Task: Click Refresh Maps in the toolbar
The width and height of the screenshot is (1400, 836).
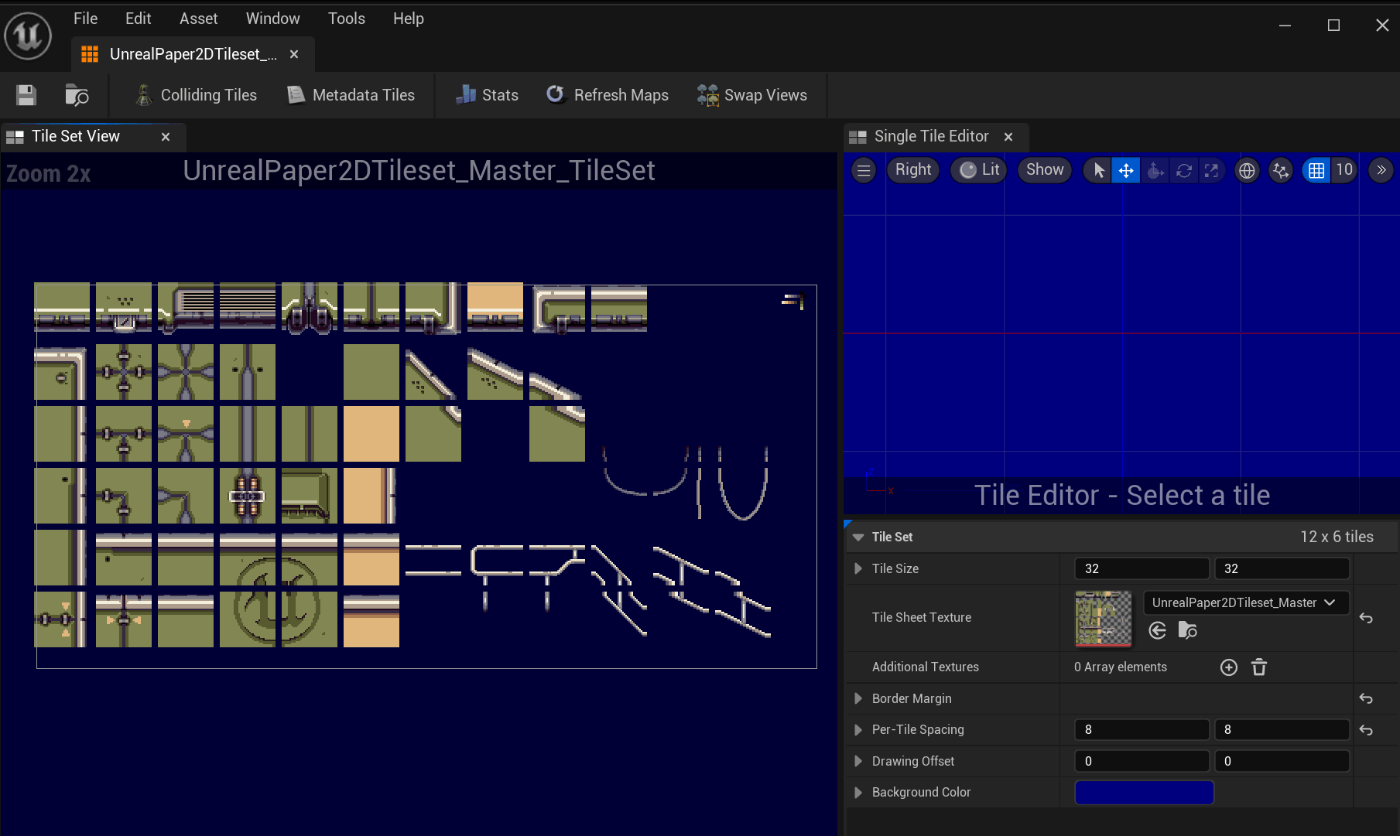Action: 607,94
